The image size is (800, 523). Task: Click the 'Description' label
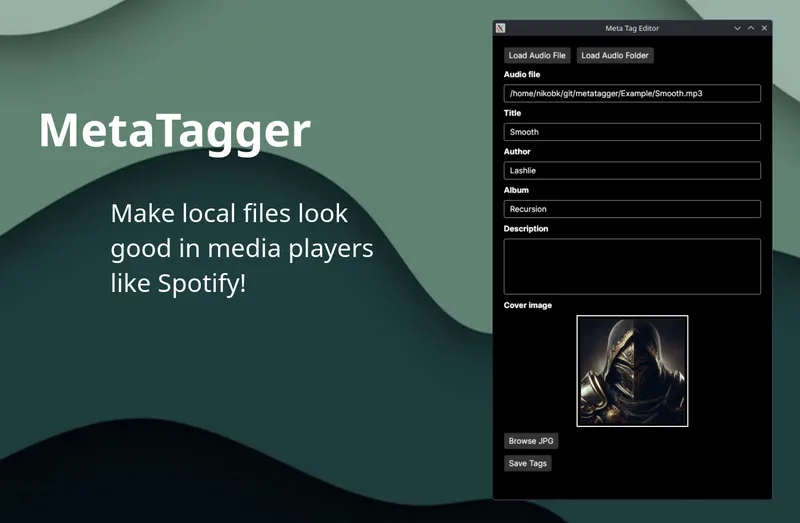click(526, 229)
